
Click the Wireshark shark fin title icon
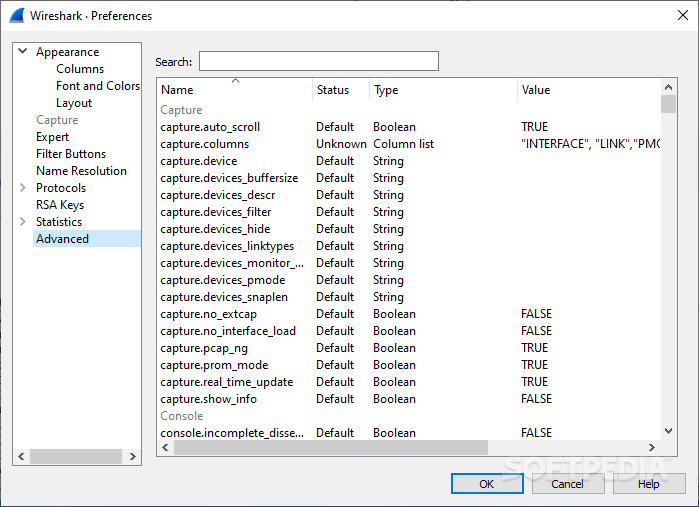(16, 16)
